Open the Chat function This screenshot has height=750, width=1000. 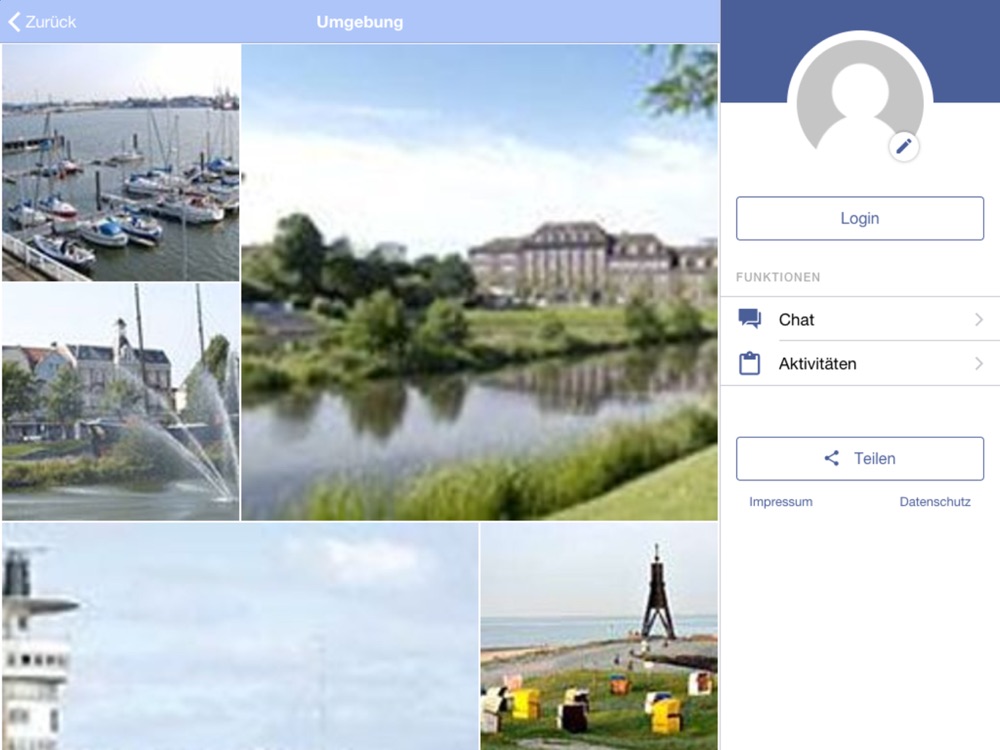[860, 319]
